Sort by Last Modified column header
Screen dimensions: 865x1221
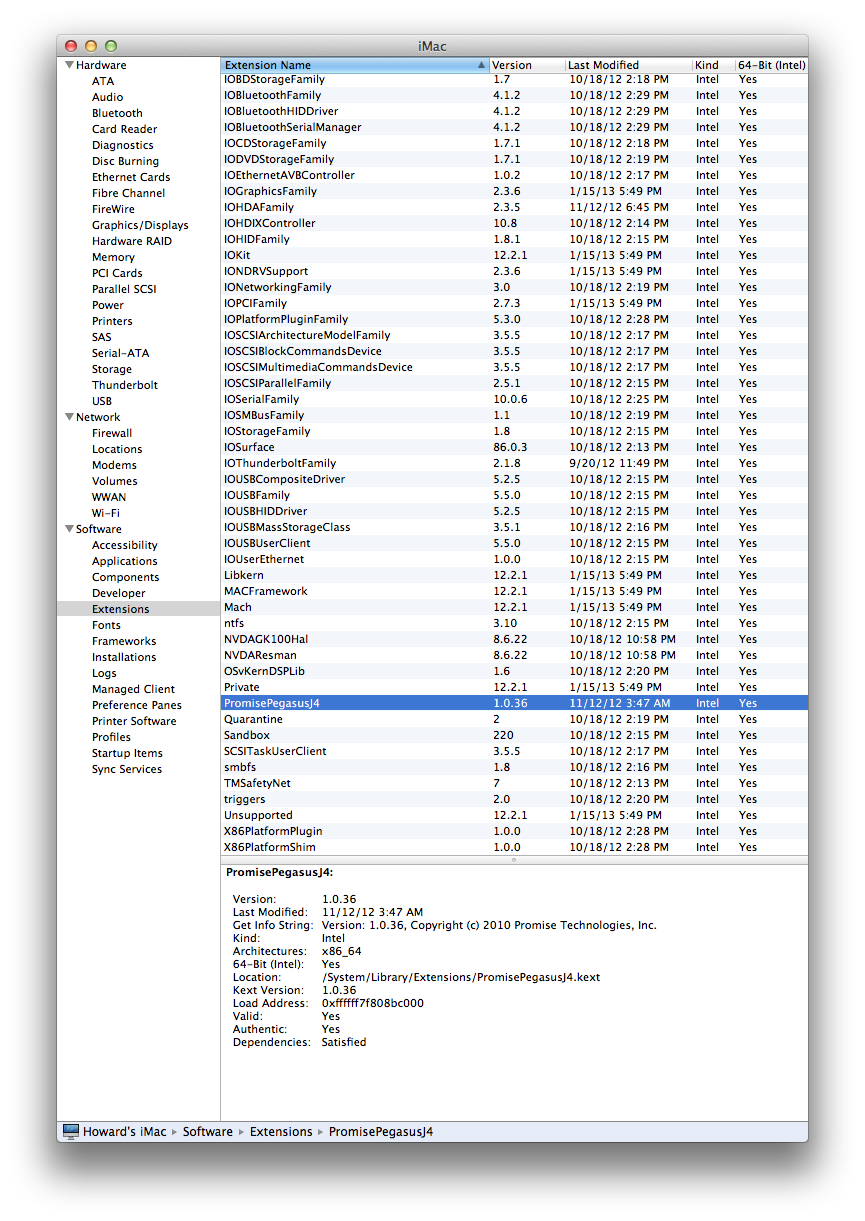pyautogui.click(x=629, y=65)
